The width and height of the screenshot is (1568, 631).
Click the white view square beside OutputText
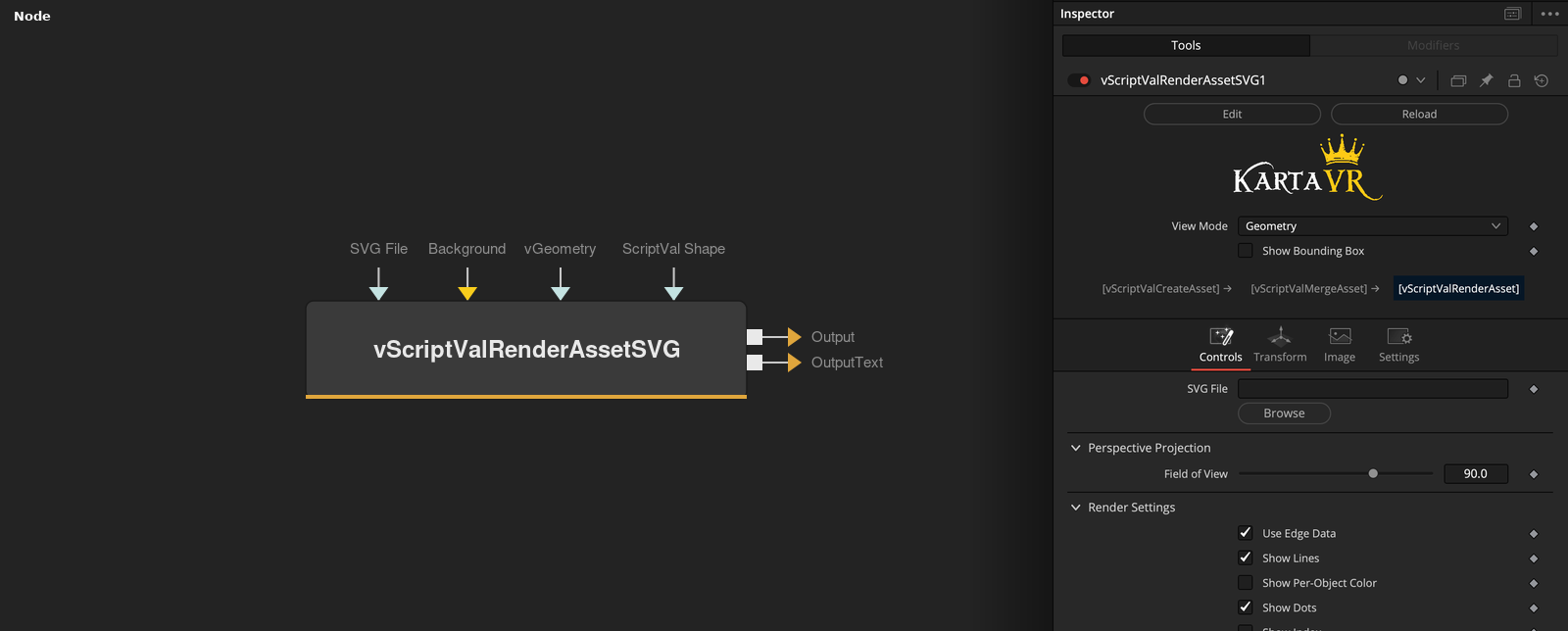pyautogui.click(x=755, y=363)
